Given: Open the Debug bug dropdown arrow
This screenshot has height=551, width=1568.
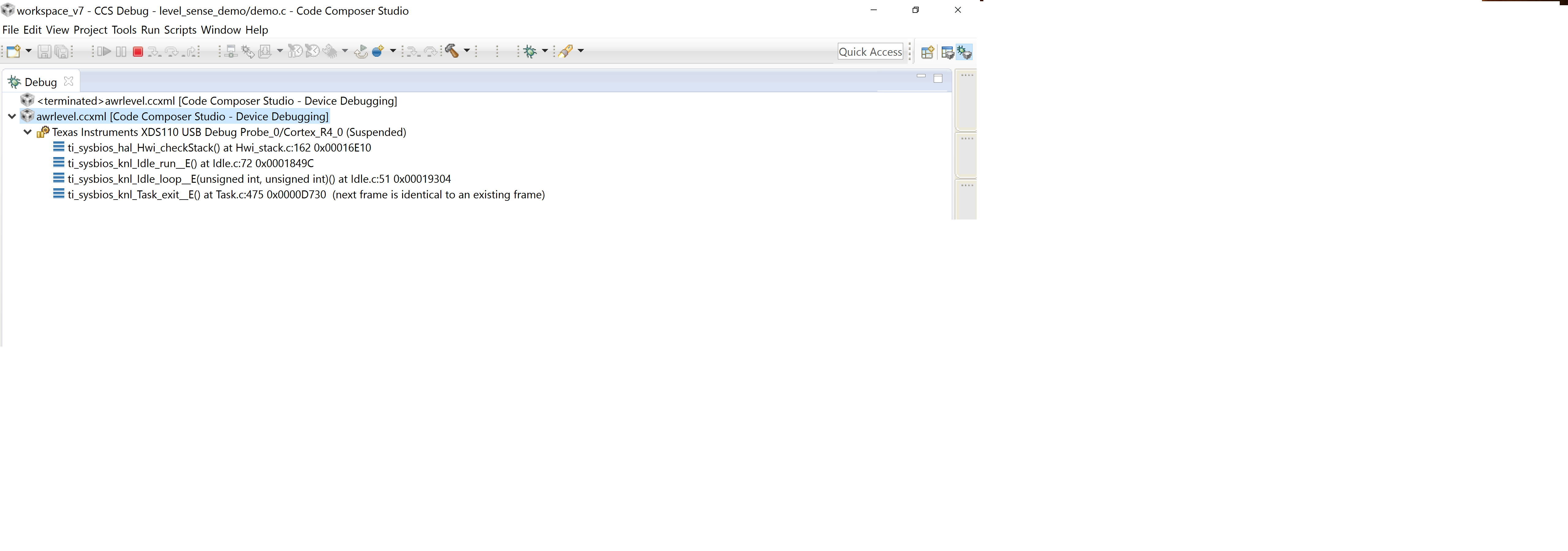Looking at the screenshot, I should 545,51.
